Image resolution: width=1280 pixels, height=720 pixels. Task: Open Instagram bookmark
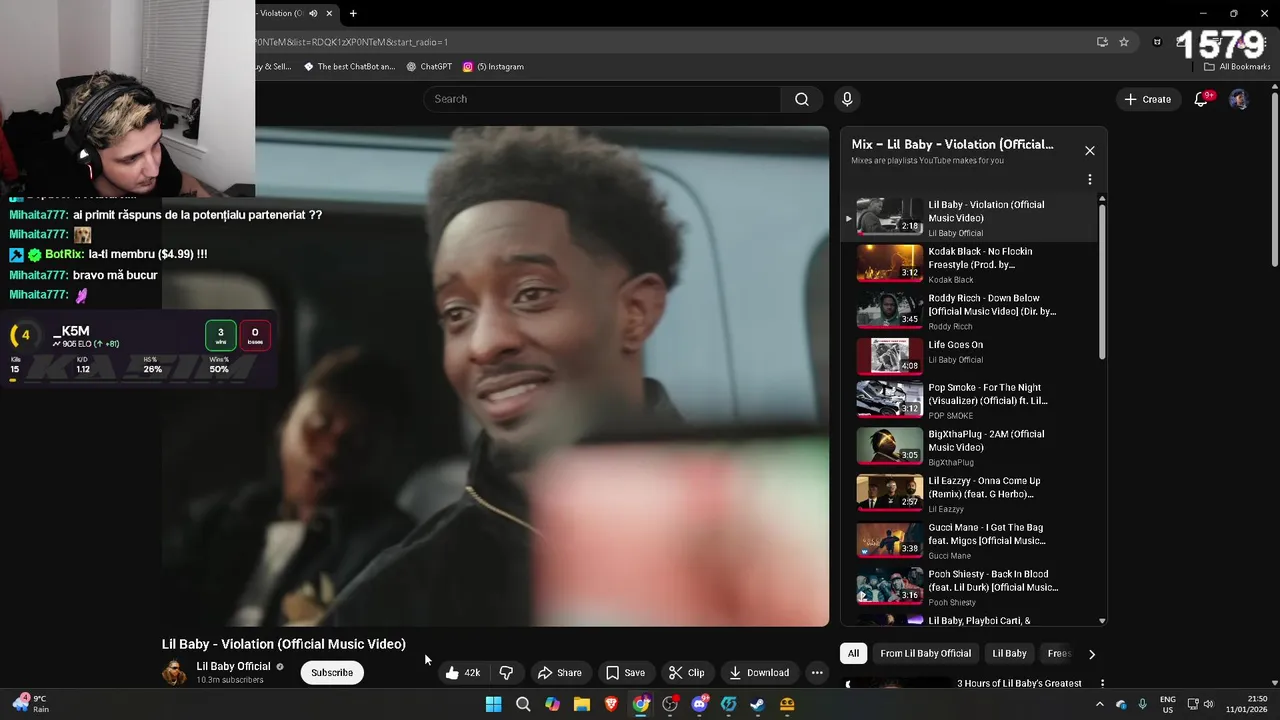[x=493, y=67]
